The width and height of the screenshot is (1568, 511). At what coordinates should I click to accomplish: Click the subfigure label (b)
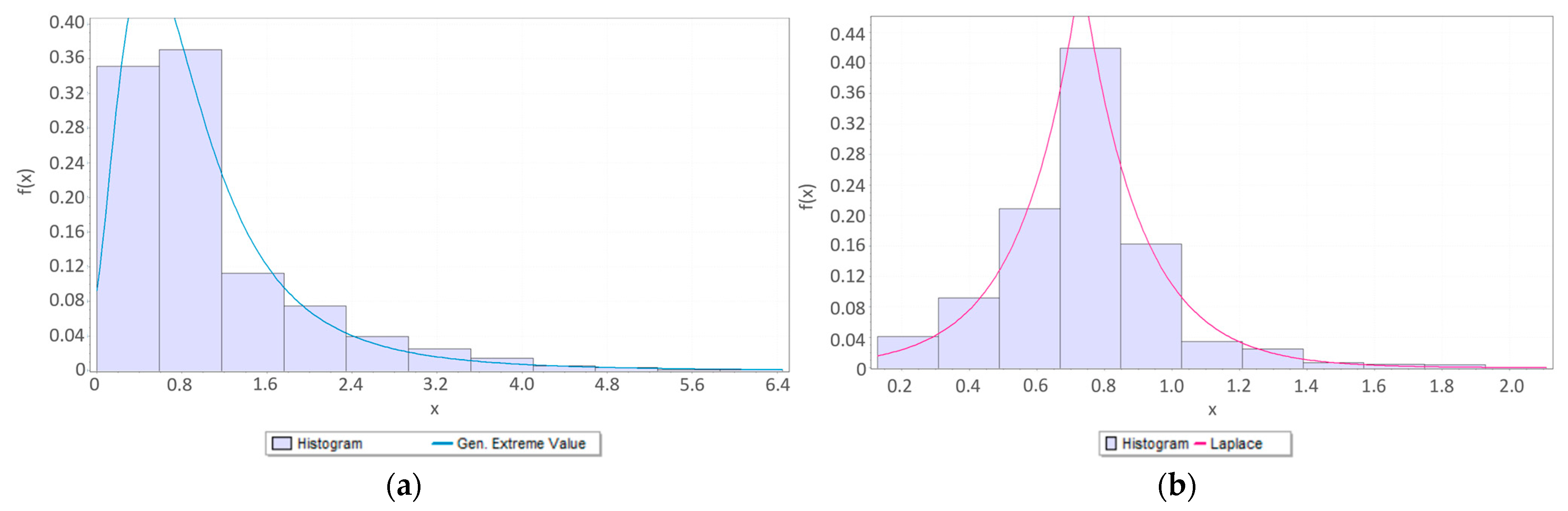1176,486
